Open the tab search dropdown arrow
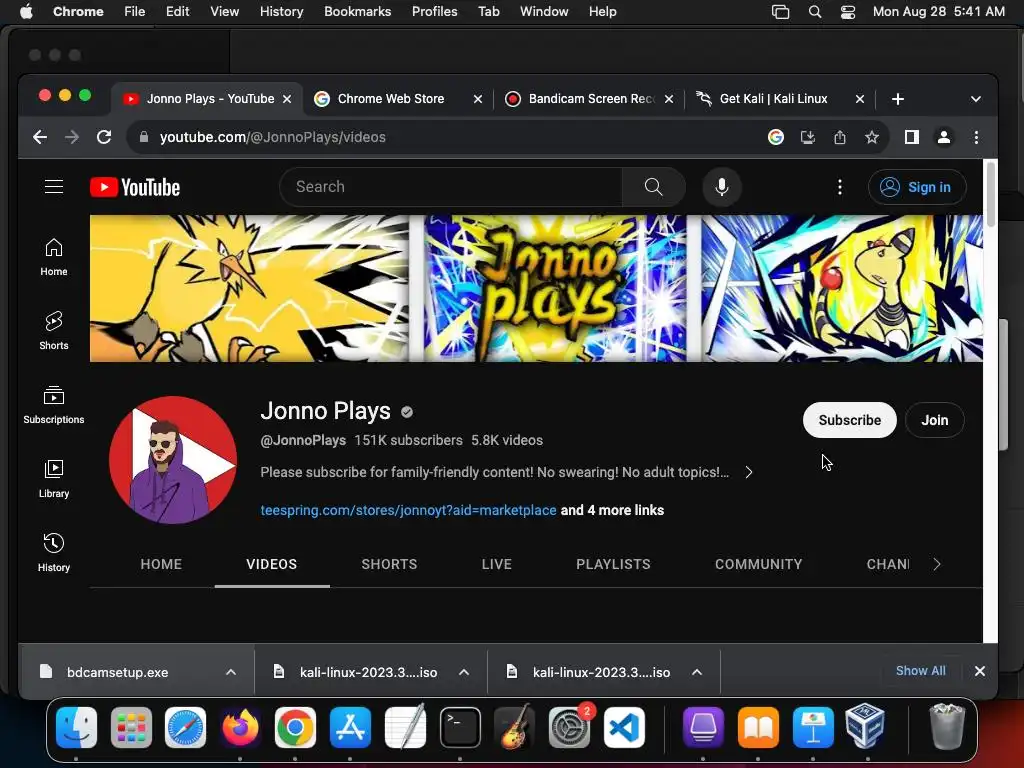 point(976,99)
